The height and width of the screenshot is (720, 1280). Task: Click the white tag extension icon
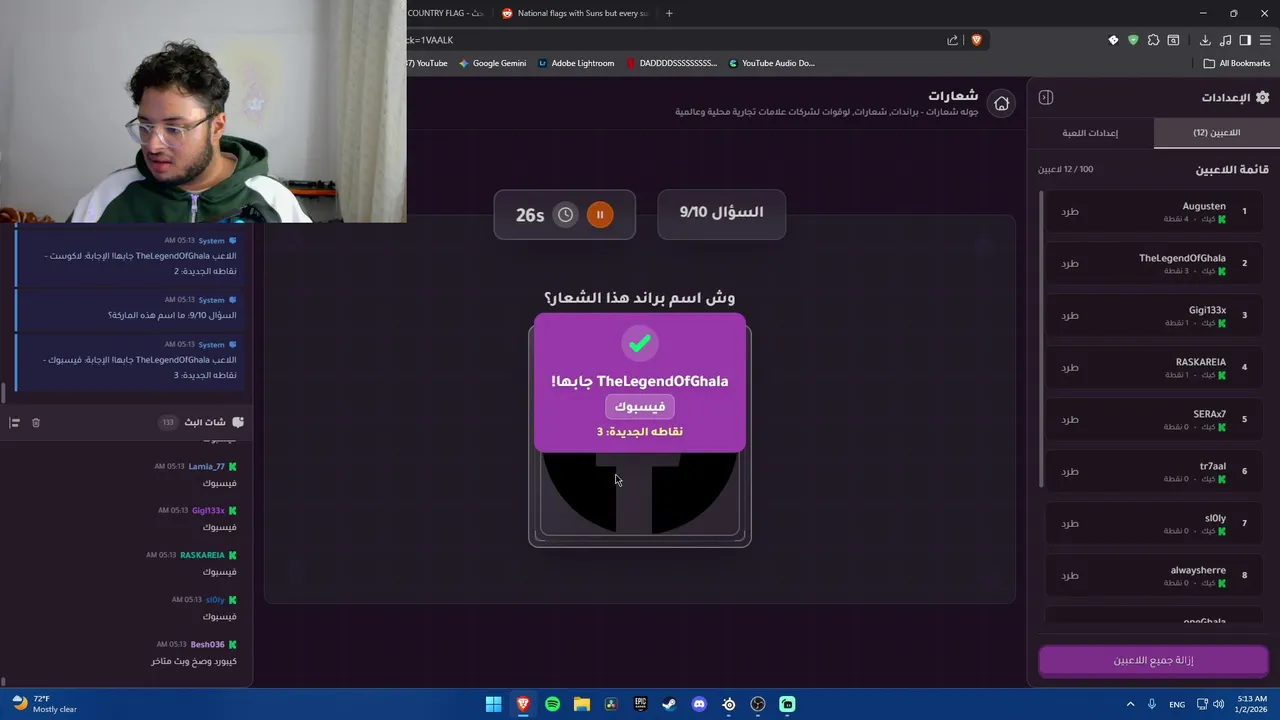[x=1113, y=40]
